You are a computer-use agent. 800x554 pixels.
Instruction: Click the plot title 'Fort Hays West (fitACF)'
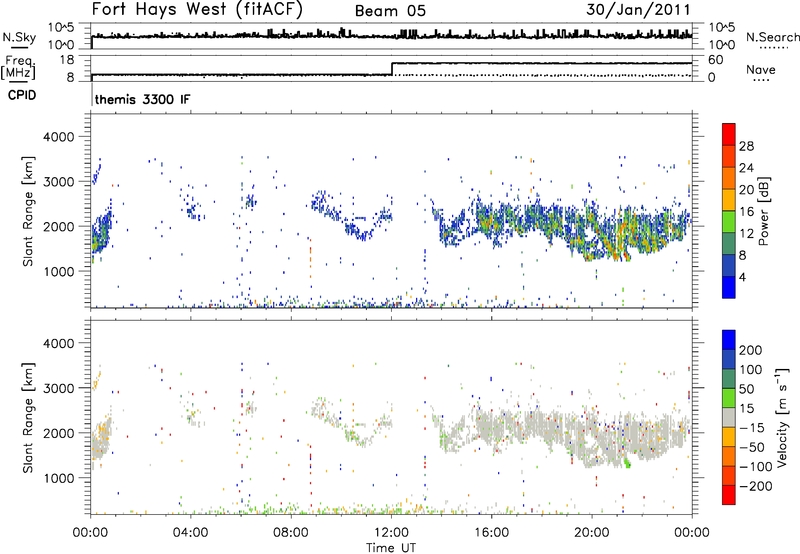point(197,10)
